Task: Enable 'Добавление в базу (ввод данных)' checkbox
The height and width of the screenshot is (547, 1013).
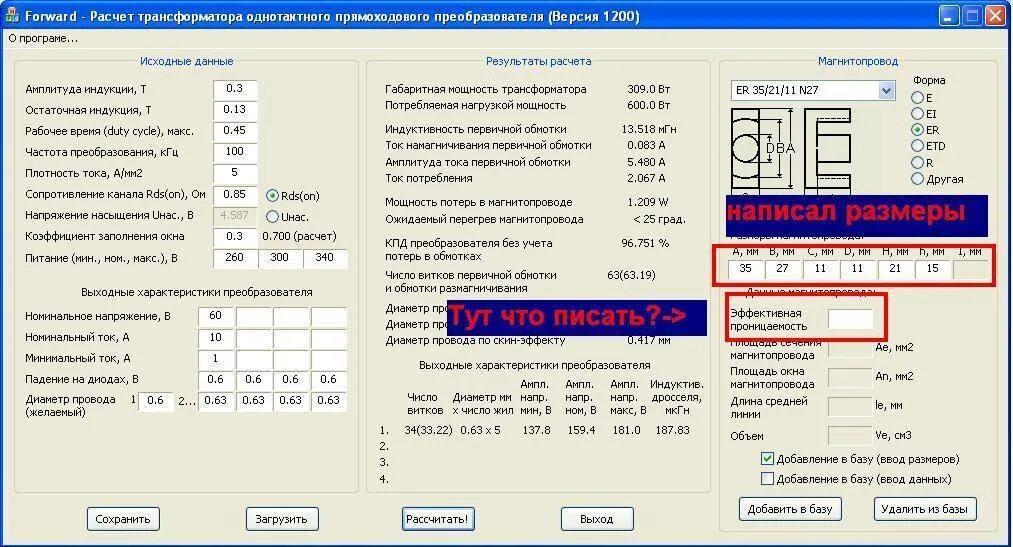Action: coord(767,479)
